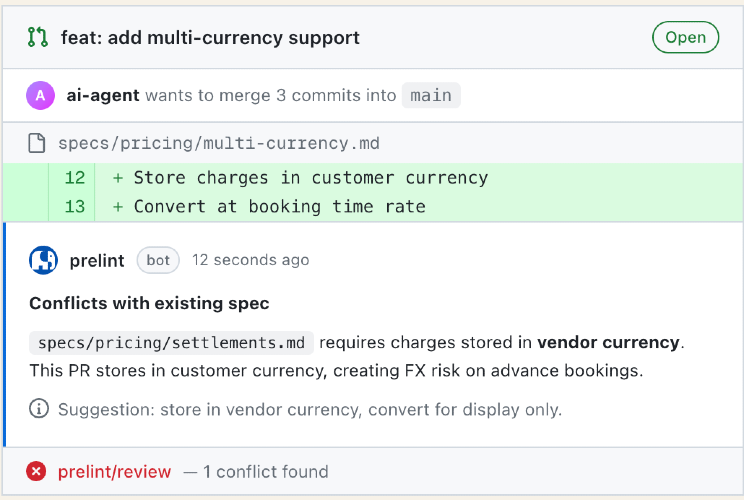
Task: Select diff line number 13
Action: [x=74, y=207]
